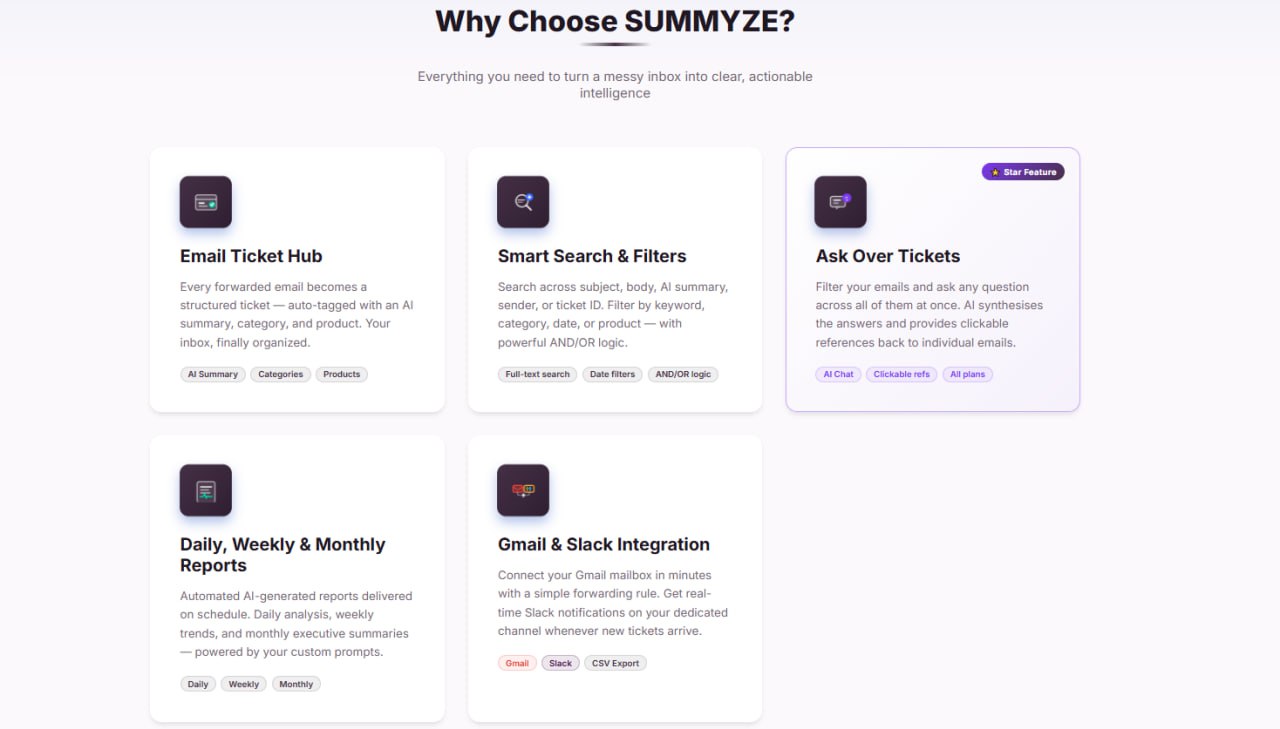Click the AI Chat tag
The width and height of the screenshot is (1280, 729).
838,374
